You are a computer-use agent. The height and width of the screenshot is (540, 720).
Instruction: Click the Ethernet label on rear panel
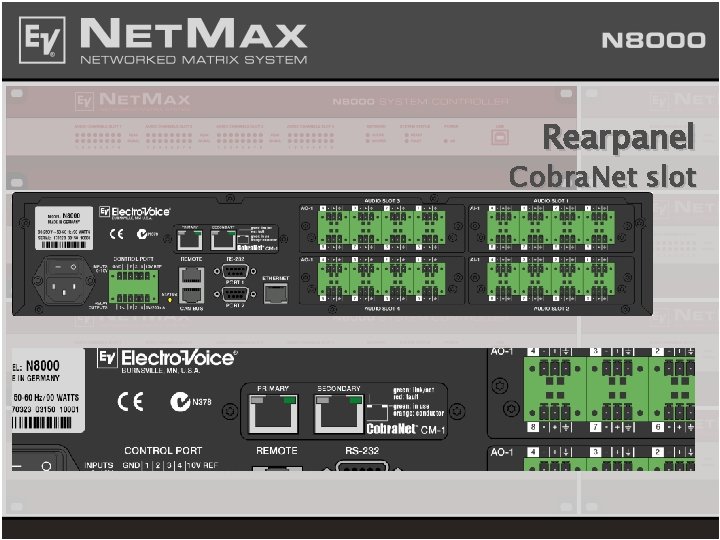coord(276,278)
